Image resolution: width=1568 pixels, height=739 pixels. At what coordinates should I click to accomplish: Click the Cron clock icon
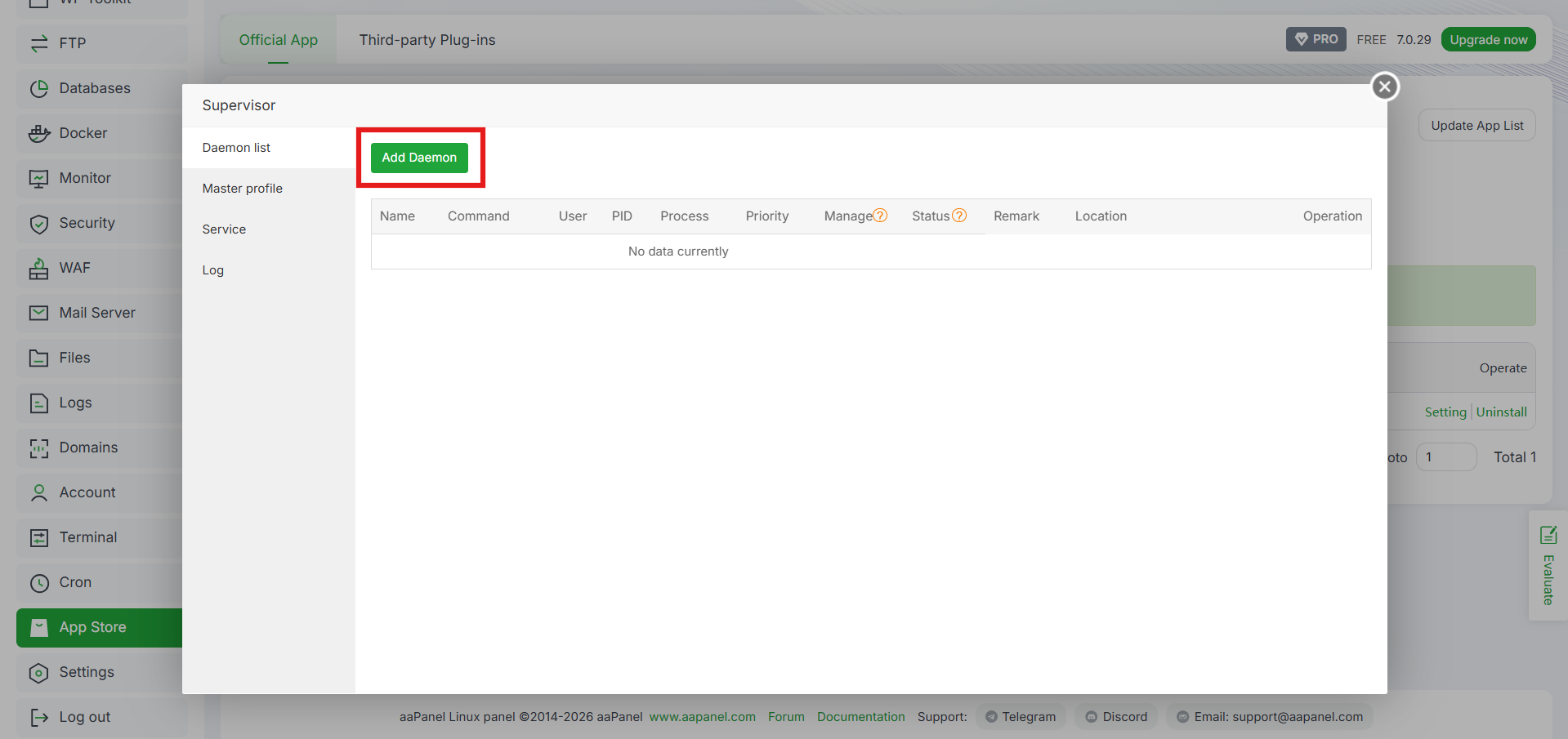[x=39, y=582]
